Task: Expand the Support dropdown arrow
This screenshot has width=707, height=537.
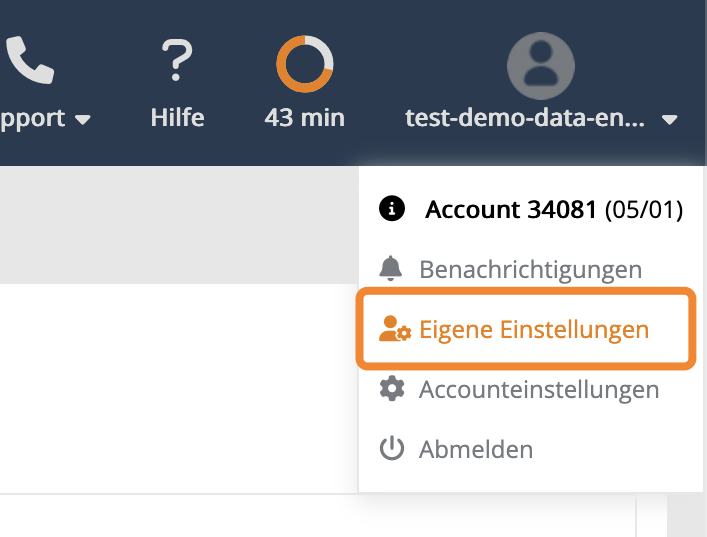Action: click(x=83, y=120)
